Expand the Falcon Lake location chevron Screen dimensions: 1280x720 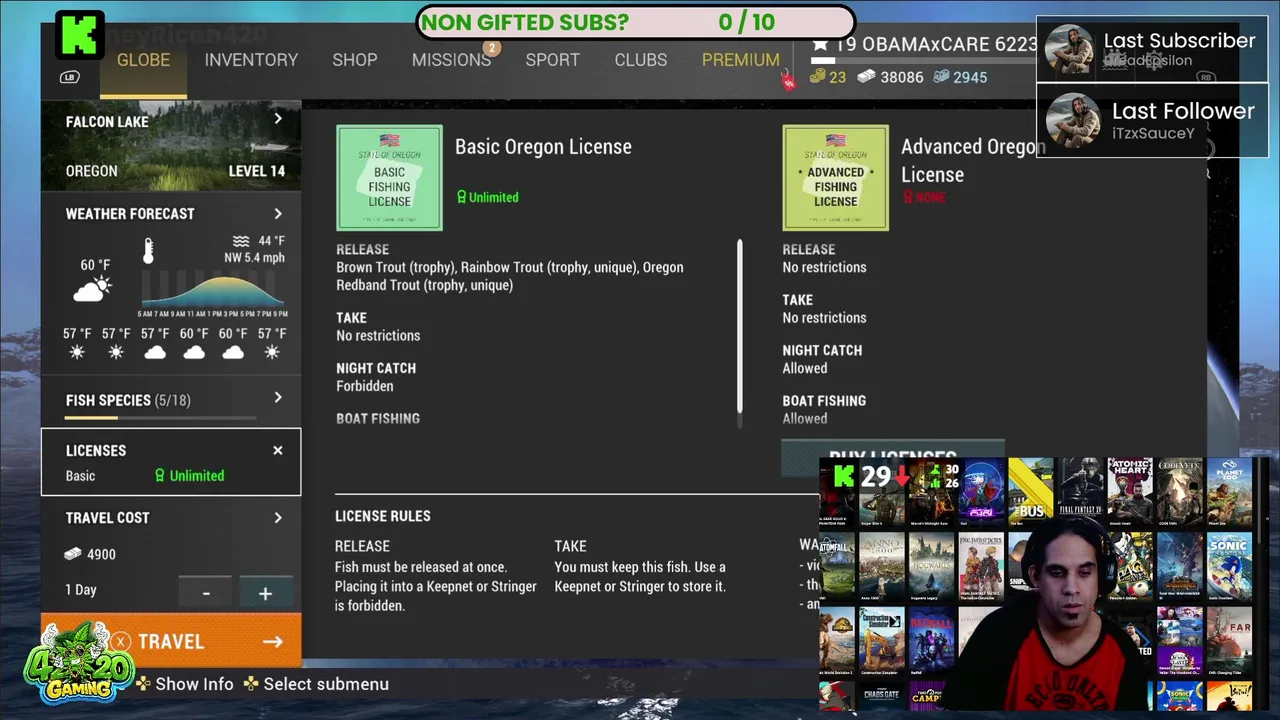[278, 119]
